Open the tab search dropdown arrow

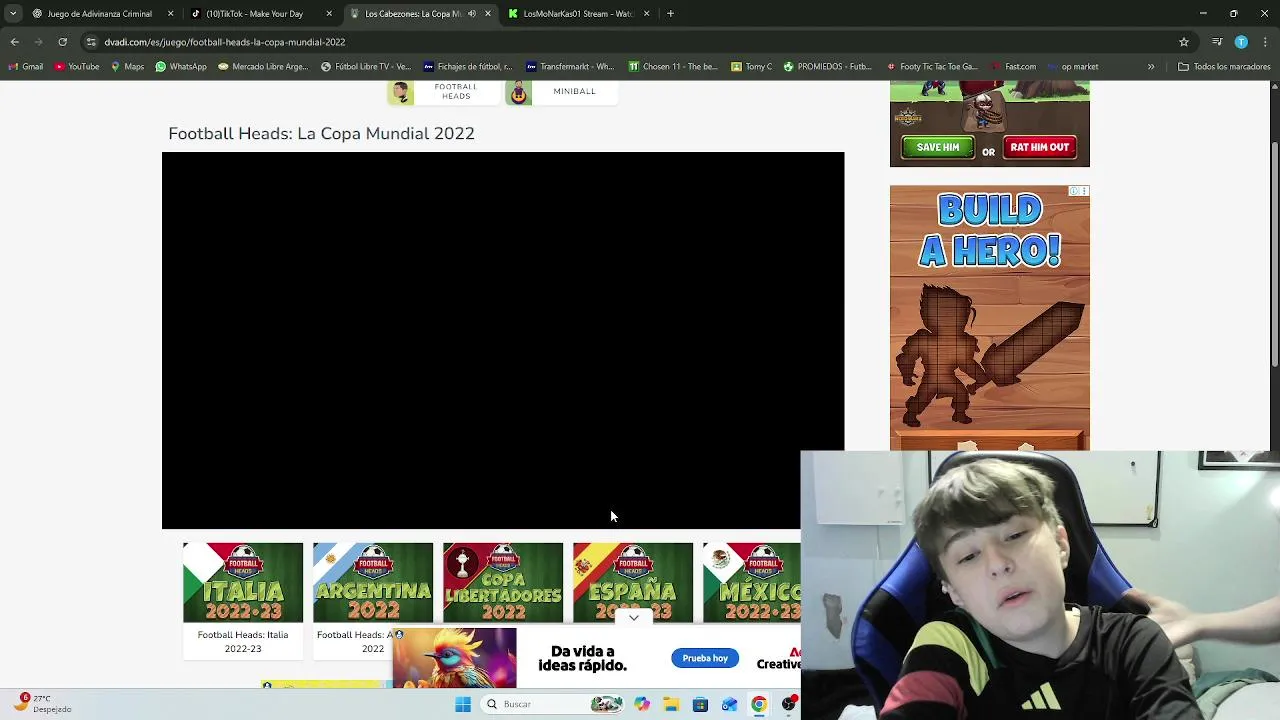[13, 14]
